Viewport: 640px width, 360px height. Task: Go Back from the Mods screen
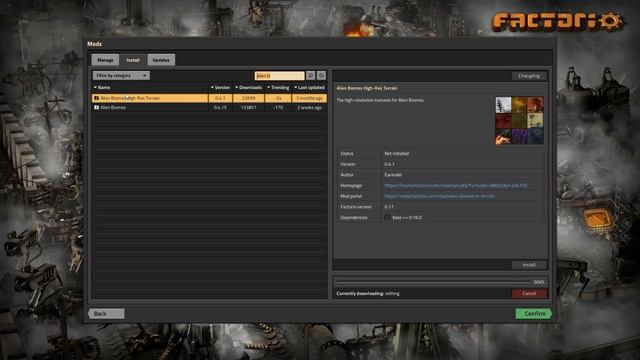click(107, 313)
